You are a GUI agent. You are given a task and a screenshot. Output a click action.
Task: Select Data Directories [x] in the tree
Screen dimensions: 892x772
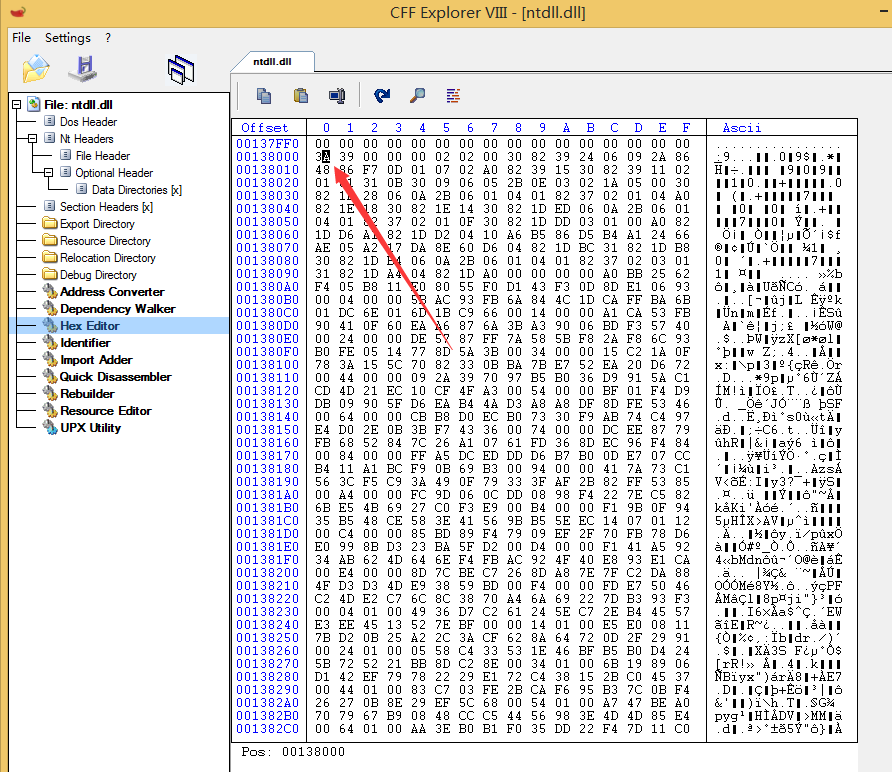tap(137, 190)
